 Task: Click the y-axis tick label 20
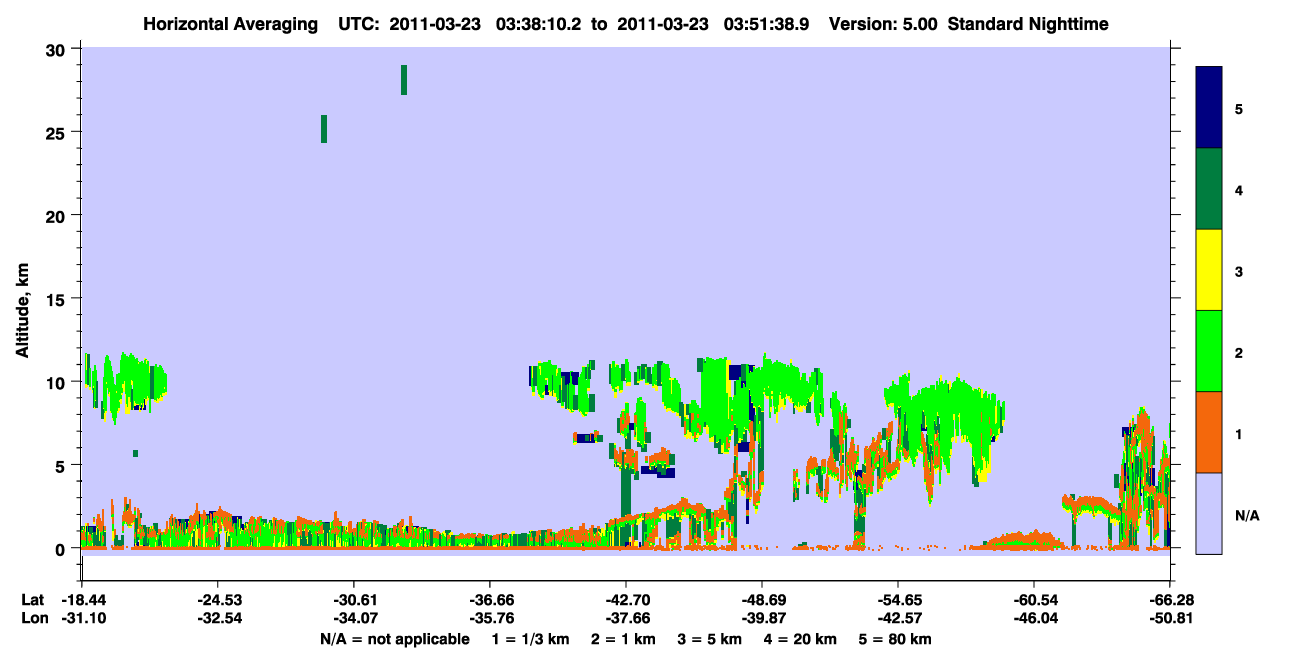pyautogui.click(x=58, y=216)
